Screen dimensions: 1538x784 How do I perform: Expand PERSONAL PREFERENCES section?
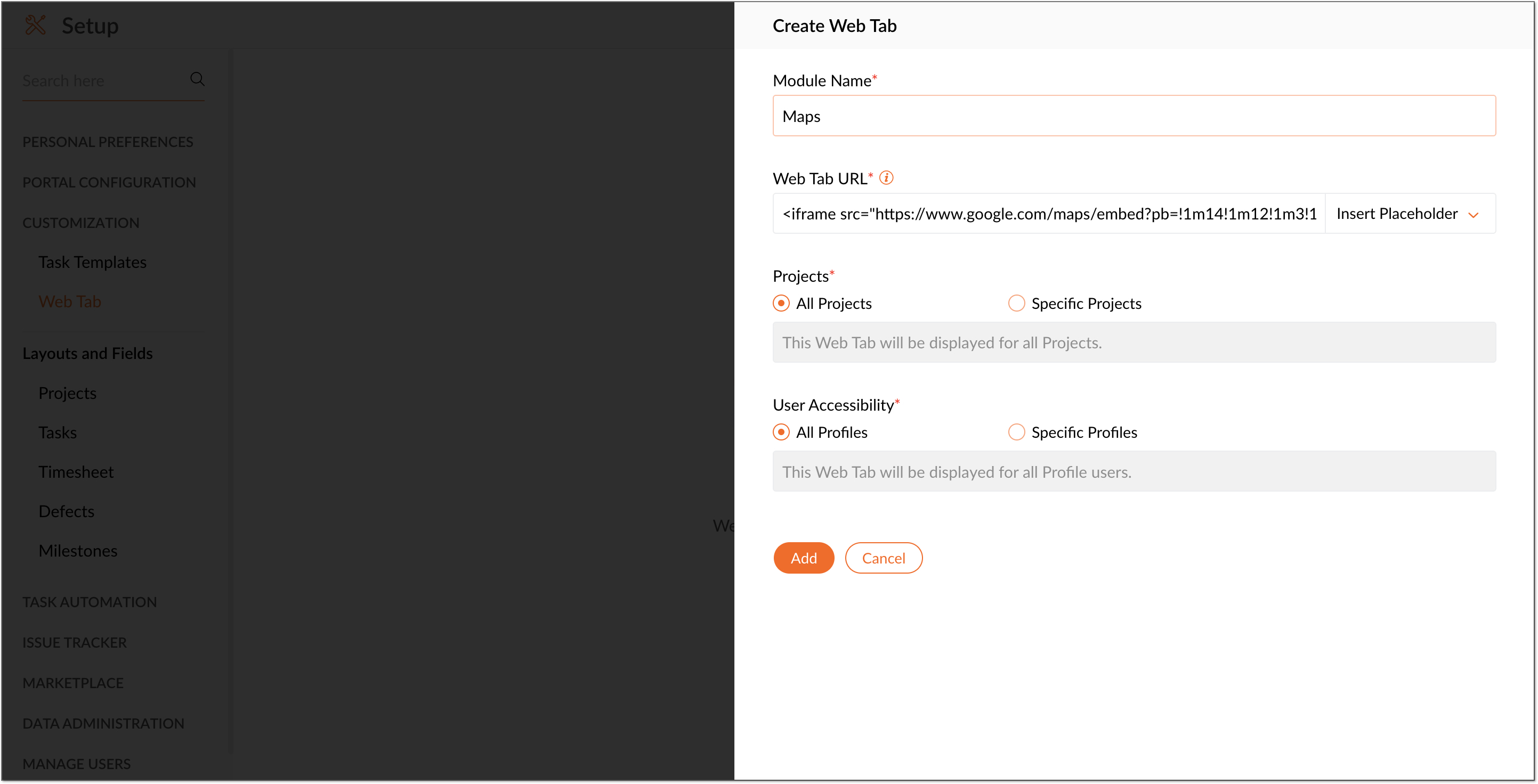click(108, 142)
